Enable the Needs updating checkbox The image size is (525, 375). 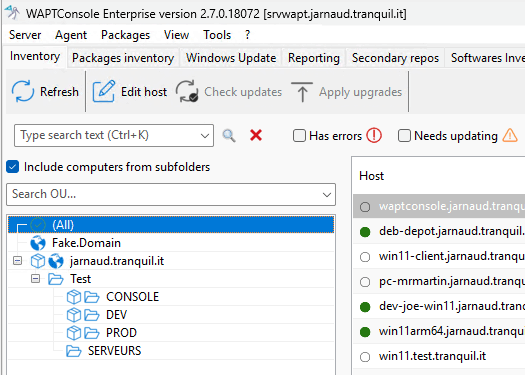(x=404, y=136)
